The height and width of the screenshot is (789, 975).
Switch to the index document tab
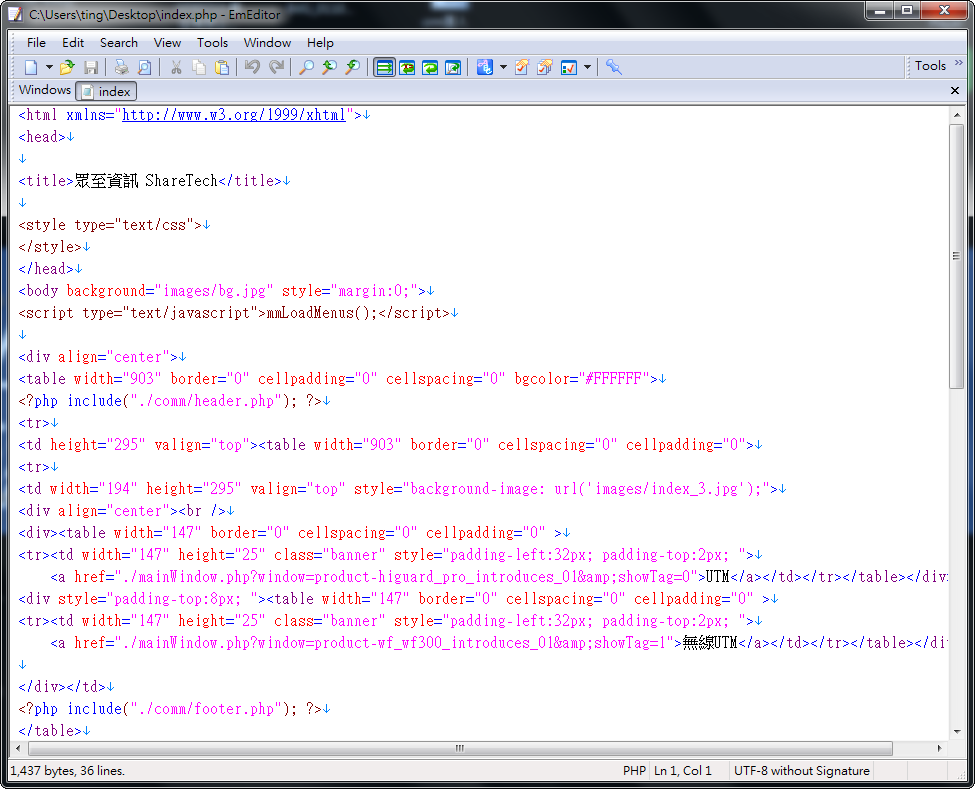(106, 91)
